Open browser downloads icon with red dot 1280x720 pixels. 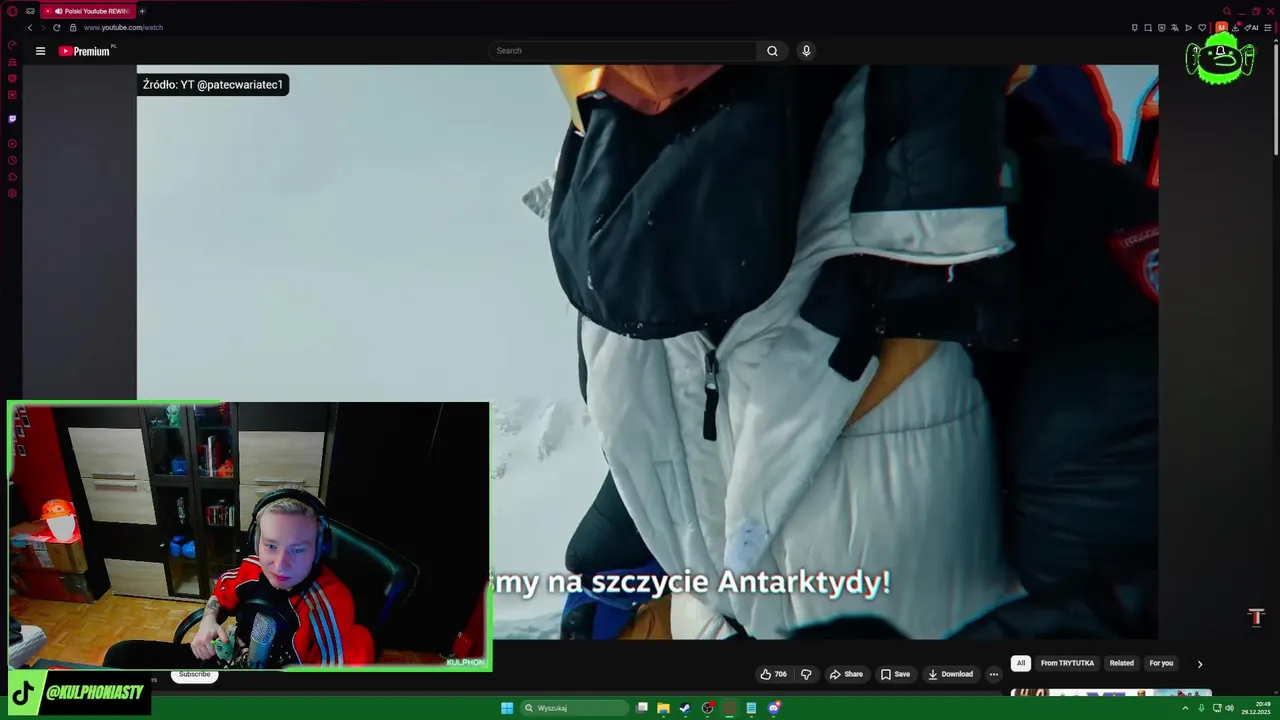point(1235,28)
